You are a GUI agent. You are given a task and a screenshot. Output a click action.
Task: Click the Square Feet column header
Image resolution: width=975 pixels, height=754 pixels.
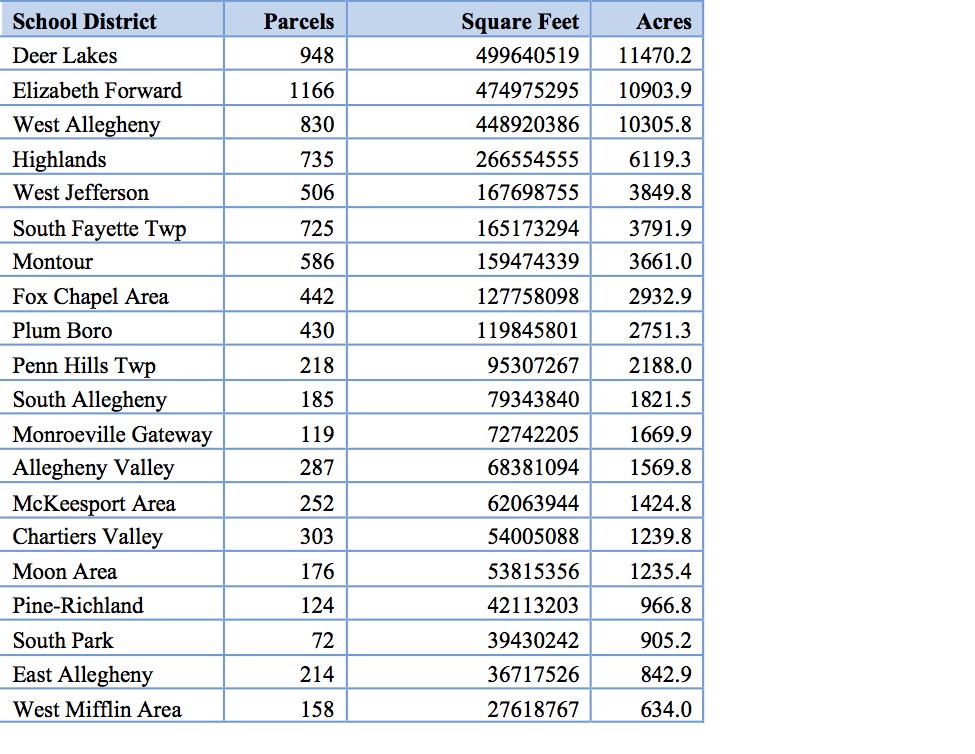point(520,21)
